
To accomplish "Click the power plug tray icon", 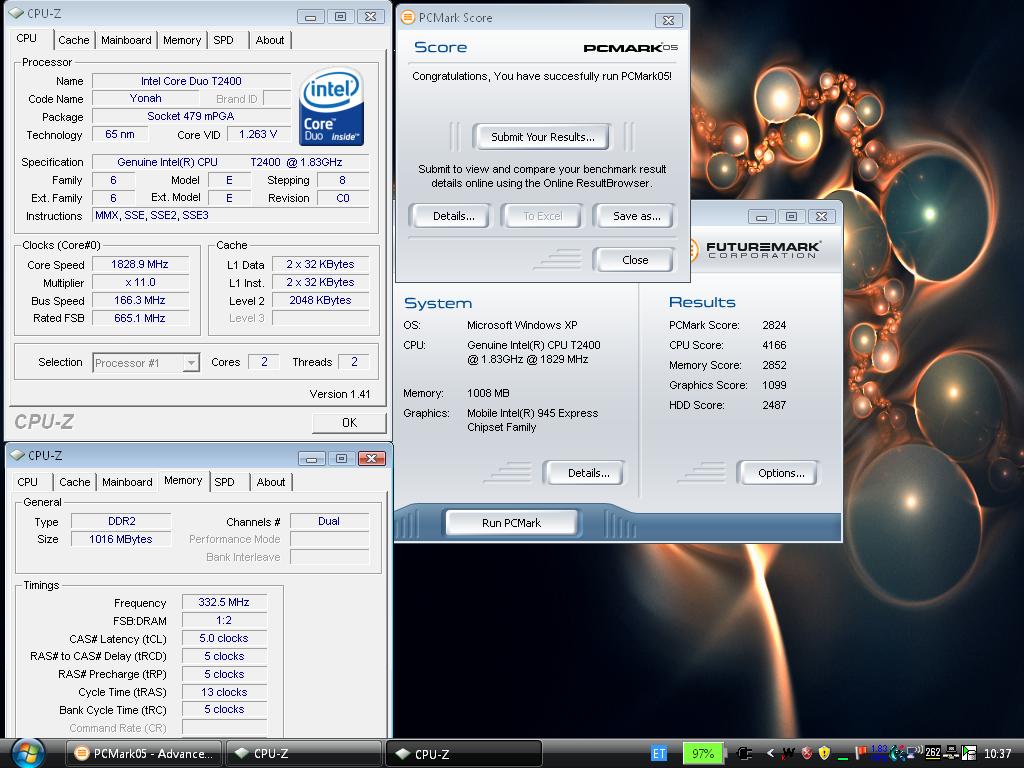I will coord(744,754).
